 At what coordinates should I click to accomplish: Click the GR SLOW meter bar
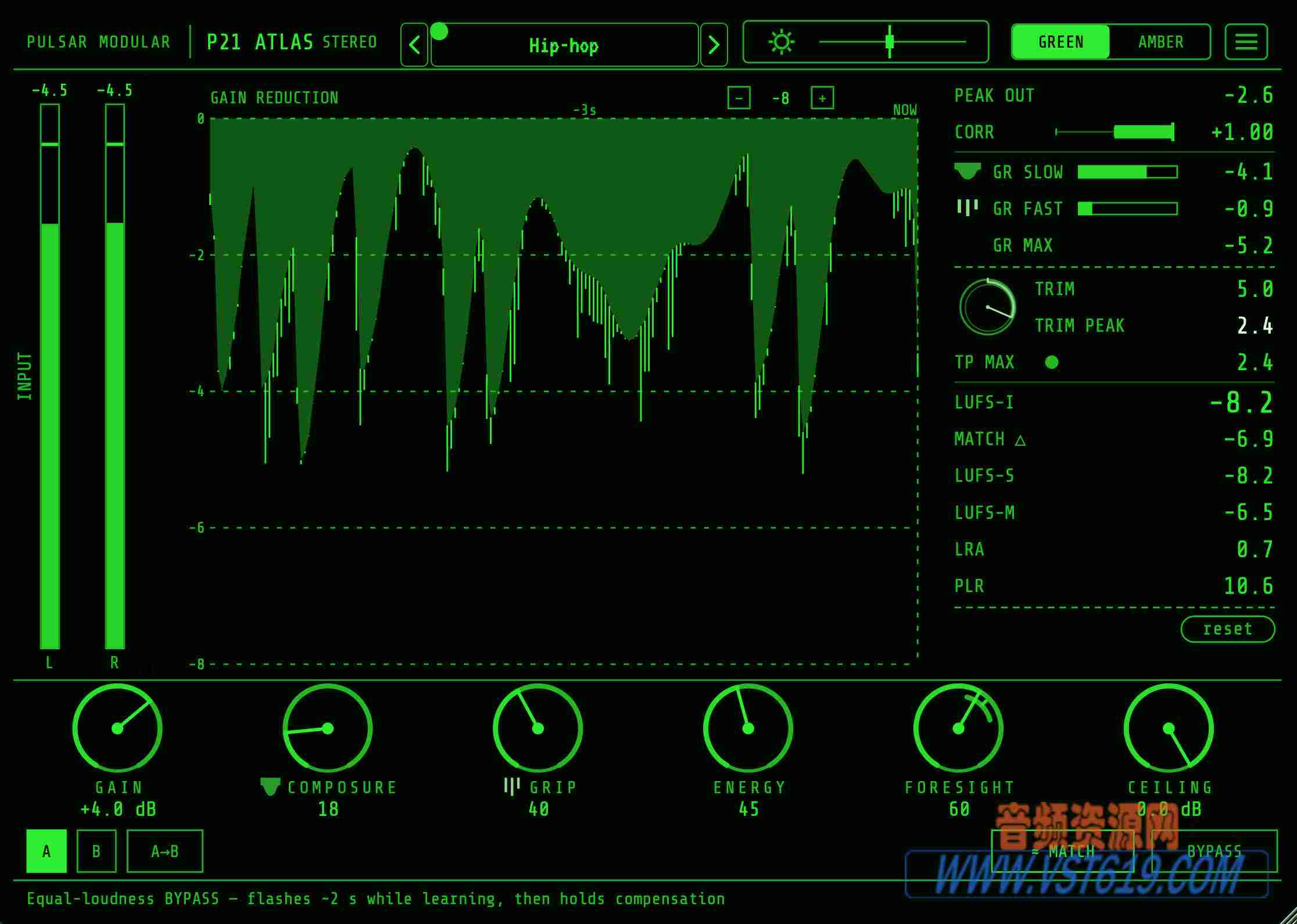point(1127,171)
